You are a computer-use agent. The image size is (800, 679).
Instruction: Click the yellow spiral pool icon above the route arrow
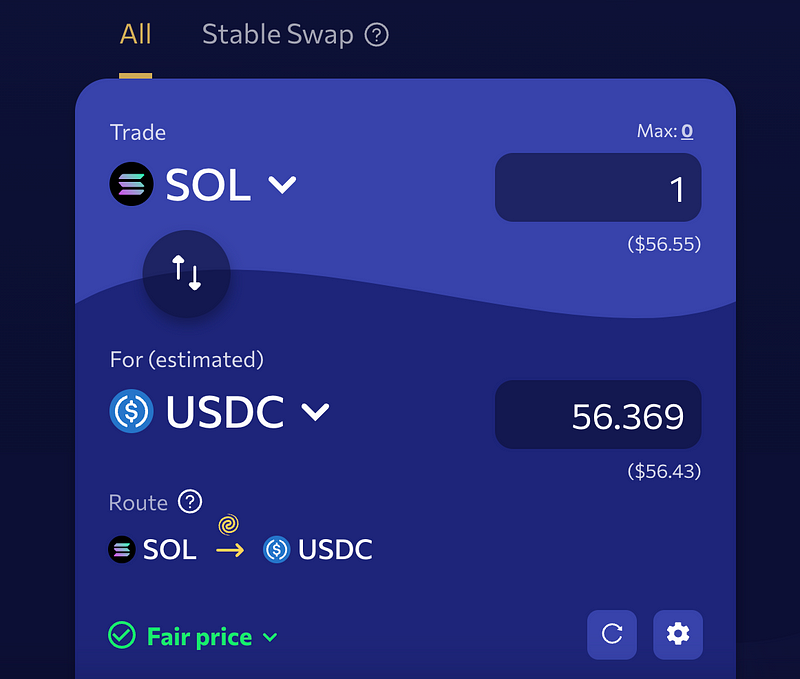229,524
